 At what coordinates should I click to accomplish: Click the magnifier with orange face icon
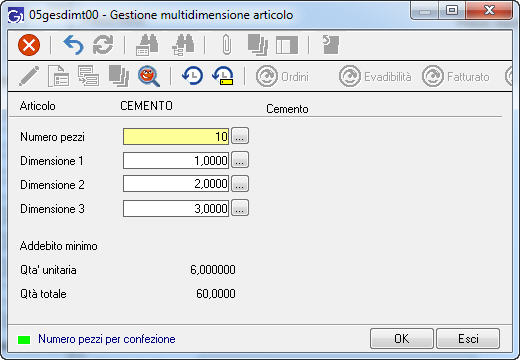point(149,76)
